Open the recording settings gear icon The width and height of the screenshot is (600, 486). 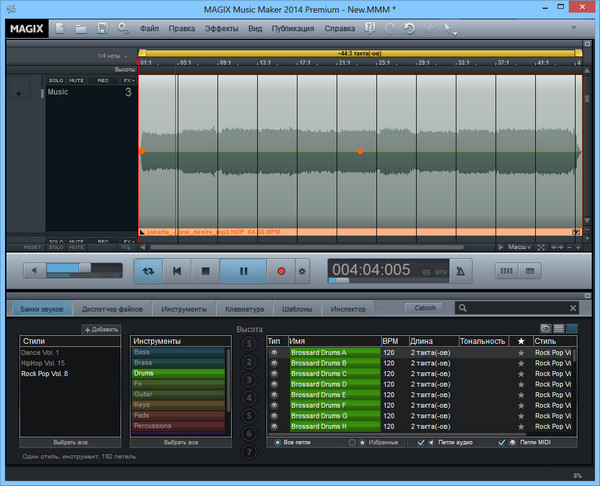point(302,270)
